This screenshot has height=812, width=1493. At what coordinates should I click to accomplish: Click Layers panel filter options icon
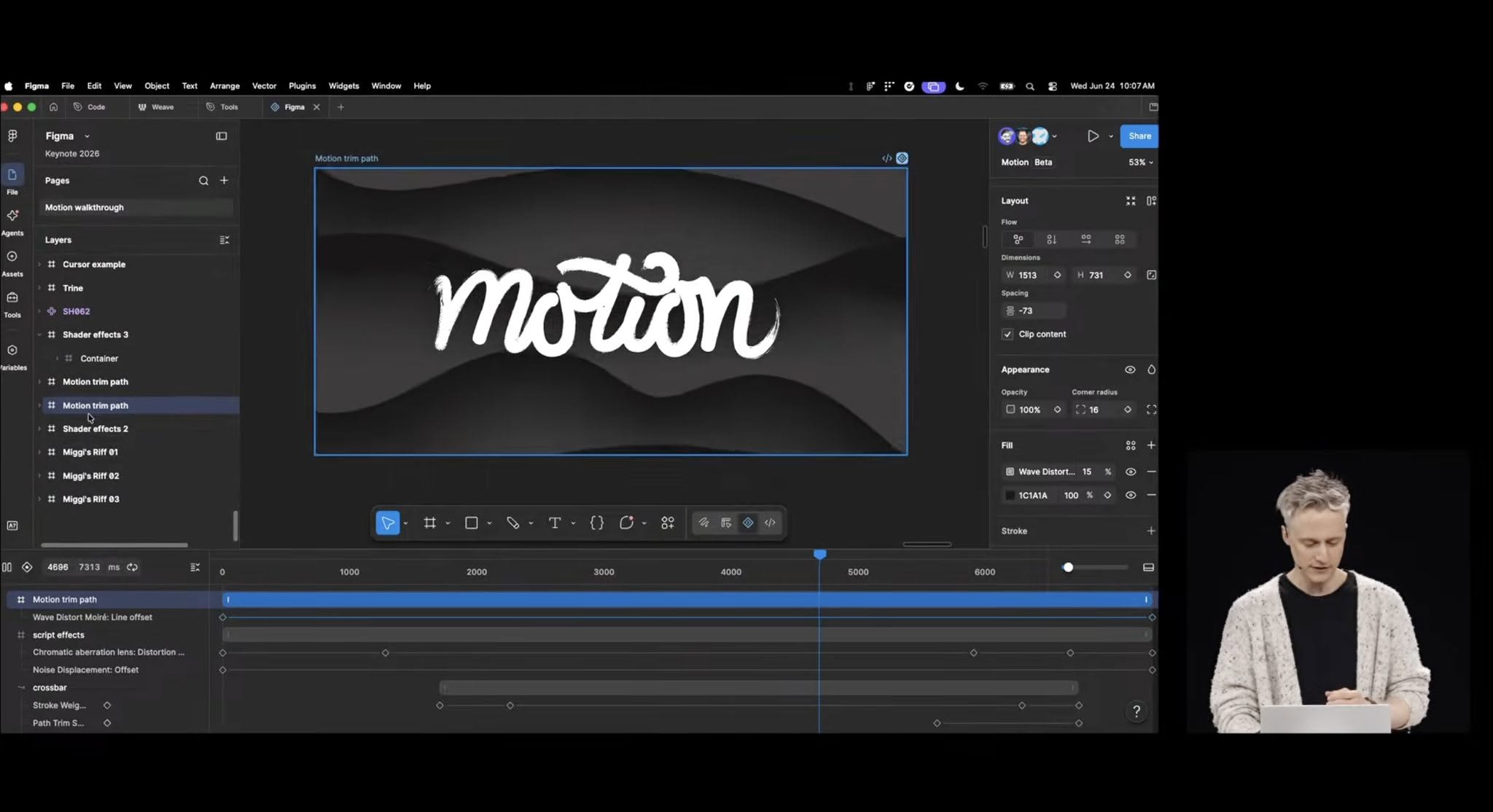pos(225,240)
